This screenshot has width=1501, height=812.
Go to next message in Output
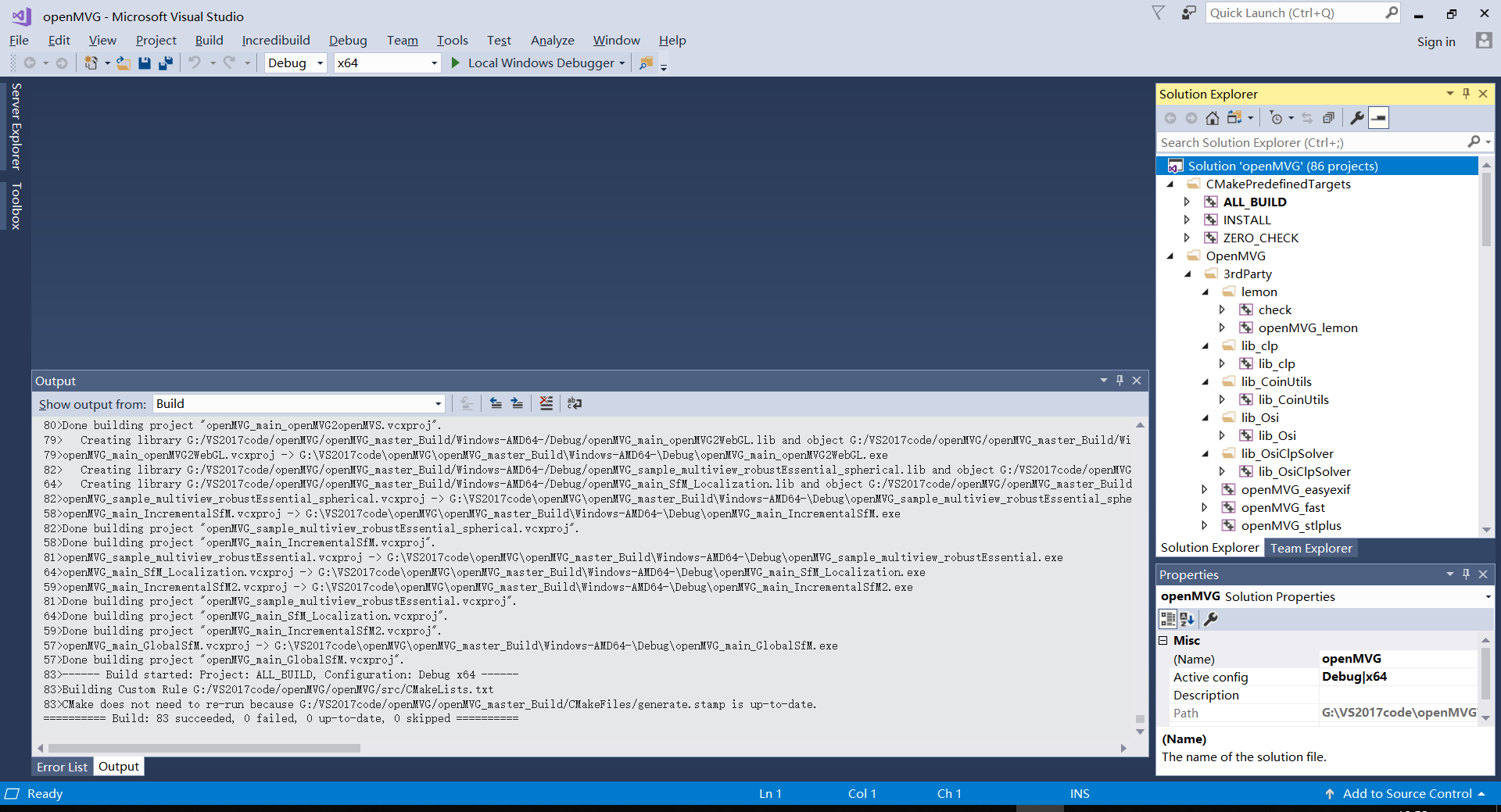[x=517, y=403]
